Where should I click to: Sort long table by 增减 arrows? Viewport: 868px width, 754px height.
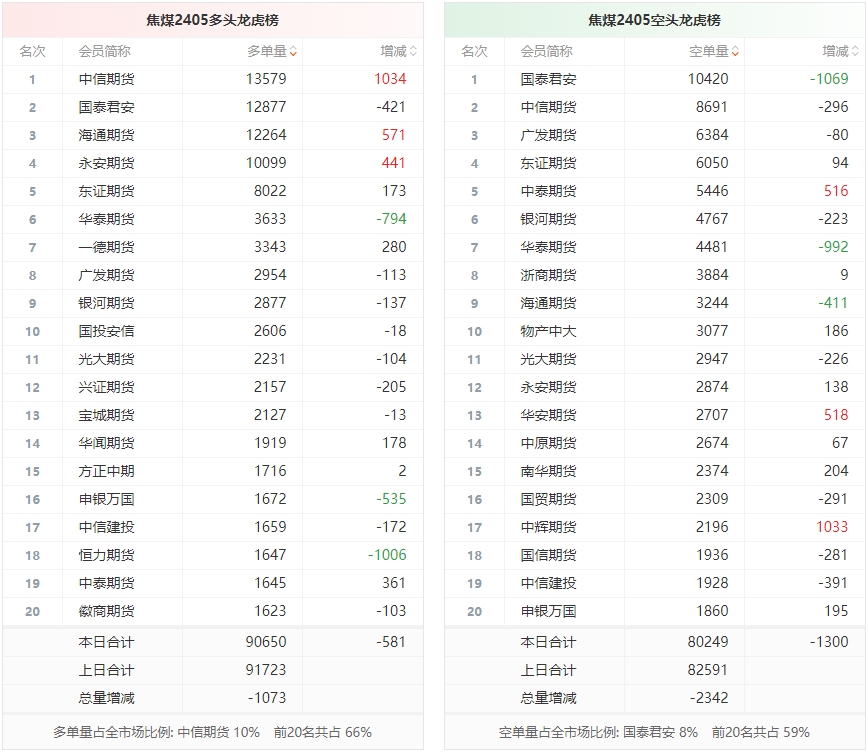(413, 51)
